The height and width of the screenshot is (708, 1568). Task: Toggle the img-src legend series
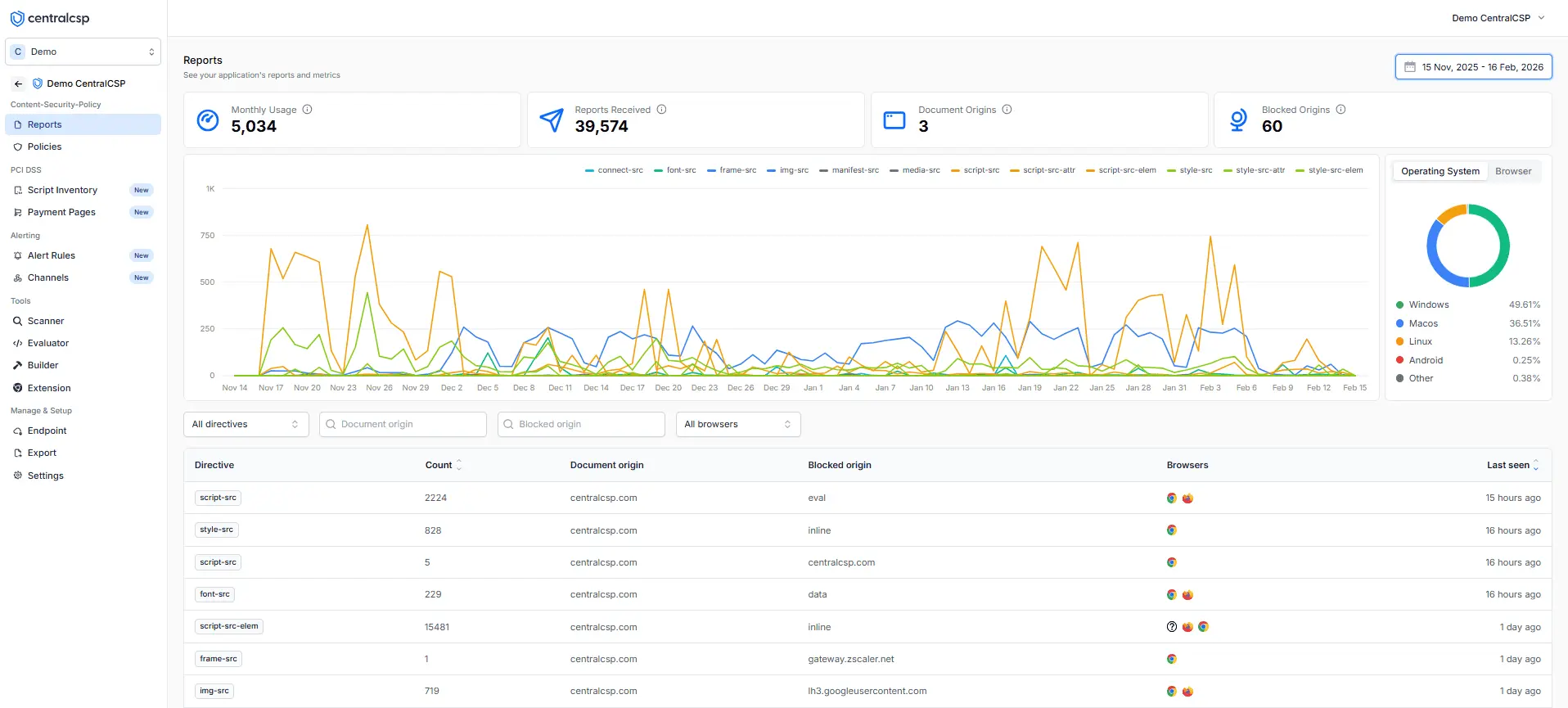(787, 170)
